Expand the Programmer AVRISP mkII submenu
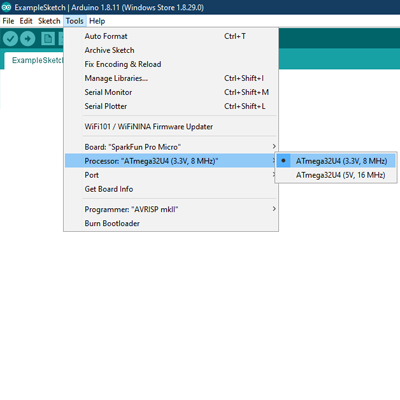The width and height of the screenshot is (400, 400). [x=171, y=209]
